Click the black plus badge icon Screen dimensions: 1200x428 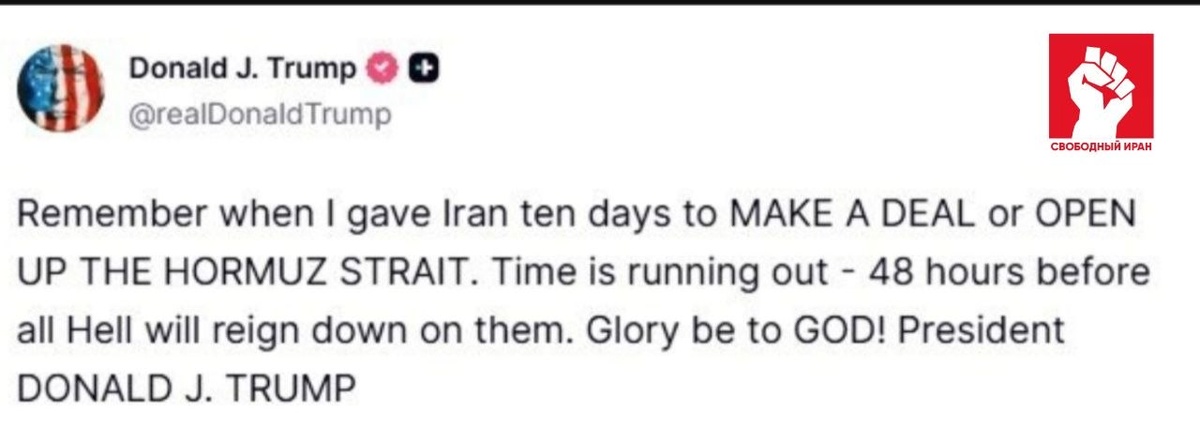426,69
